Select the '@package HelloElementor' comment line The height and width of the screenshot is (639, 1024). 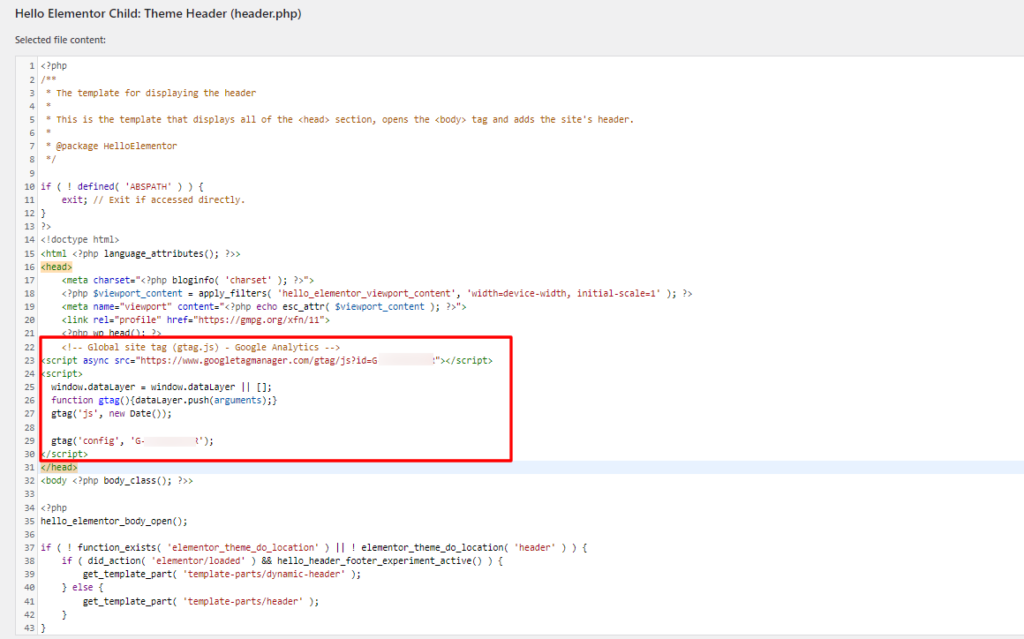click(x=111, y=146)
